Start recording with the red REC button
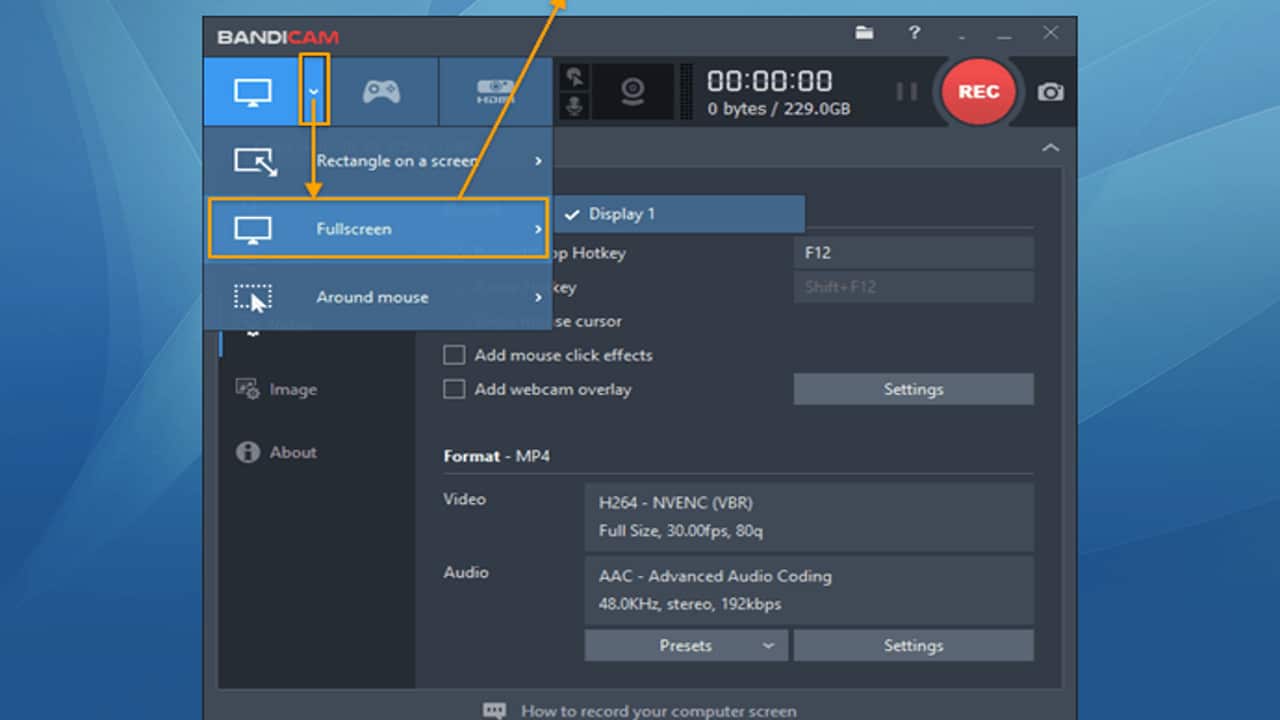The height and width of the screenshot is (720, 1280). [978, 91]
